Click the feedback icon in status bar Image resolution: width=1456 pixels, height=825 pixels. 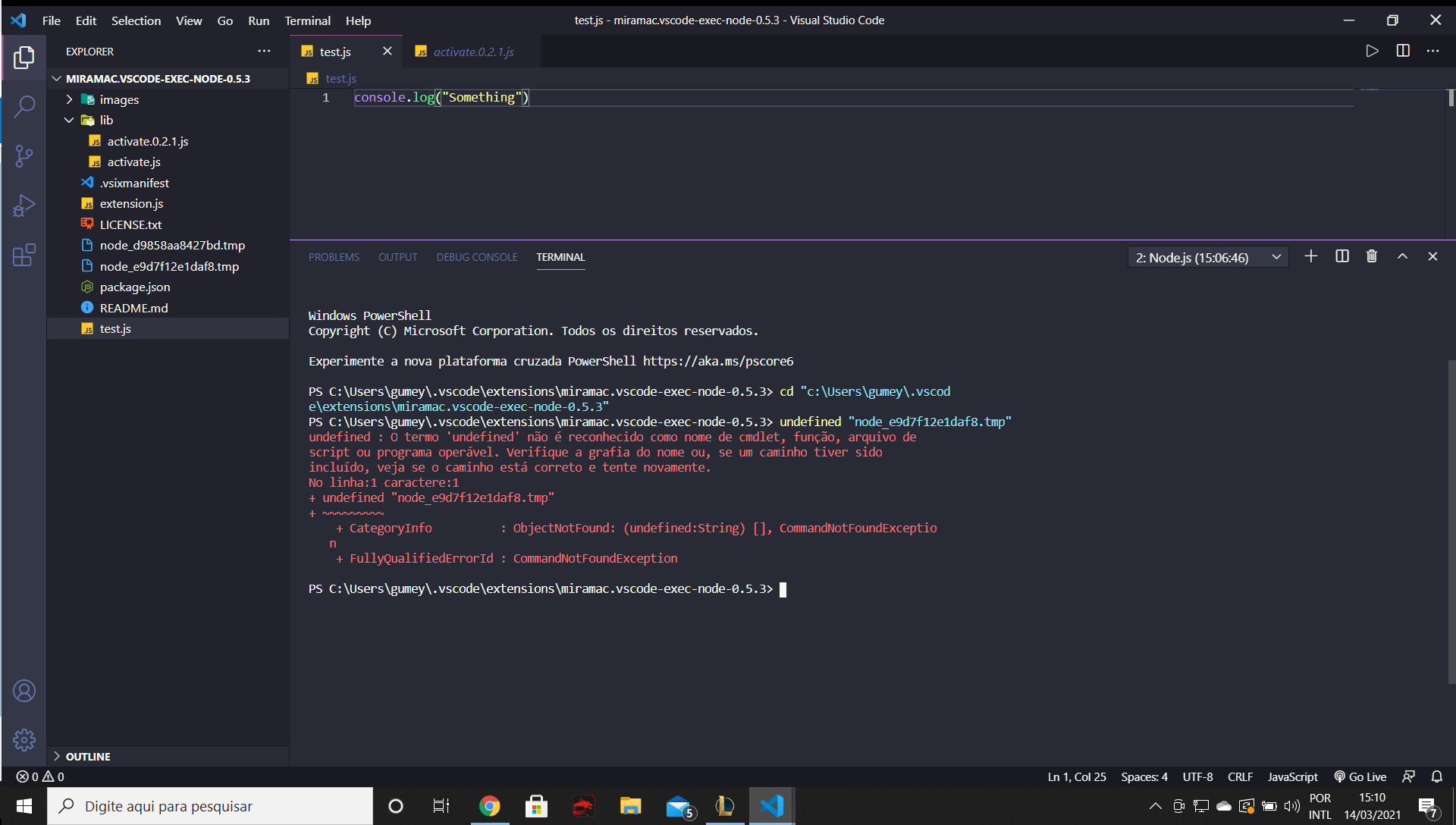pos(1408,776)
